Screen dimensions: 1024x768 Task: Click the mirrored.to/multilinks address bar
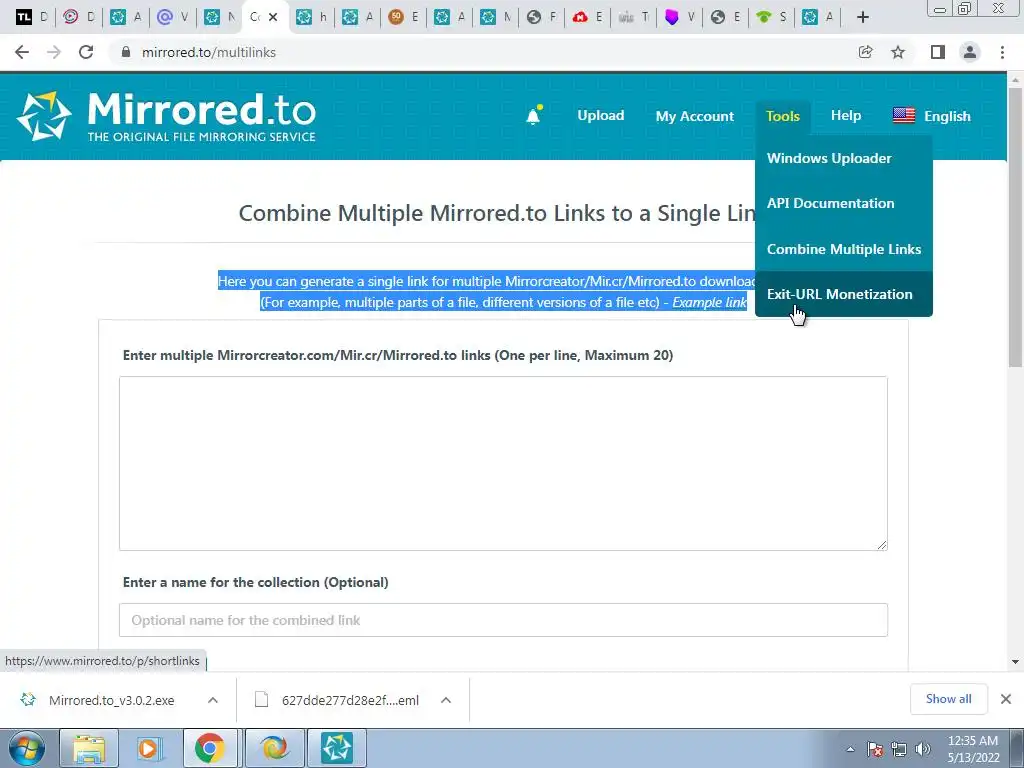483,52
